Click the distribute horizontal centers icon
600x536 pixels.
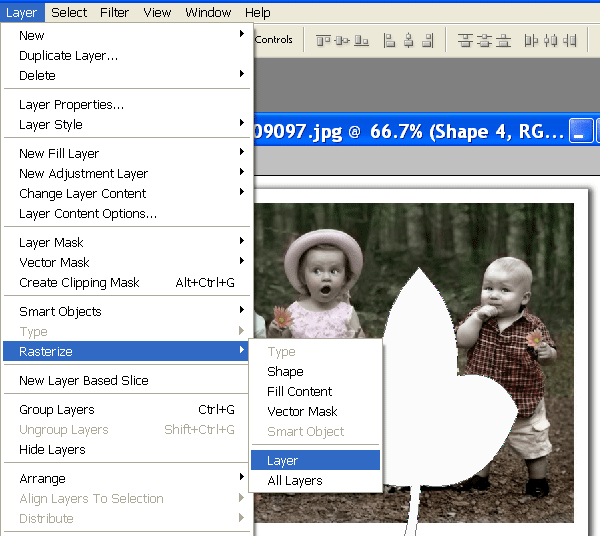tap(551, 40)
